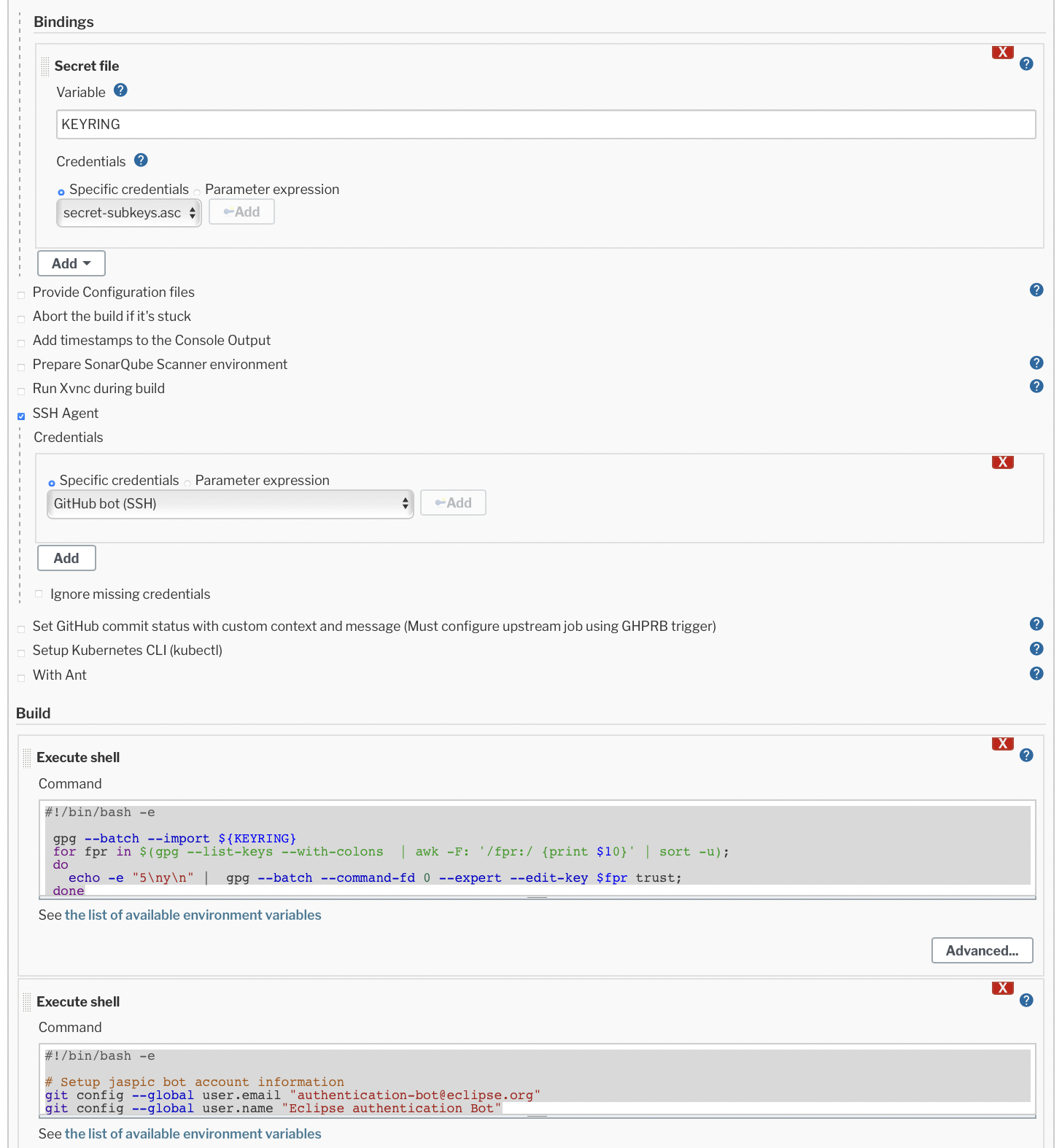Open the list of available environment variables link
Image resolution: width=1062 pixels, height=1148 pixels.
coord(193,915)
